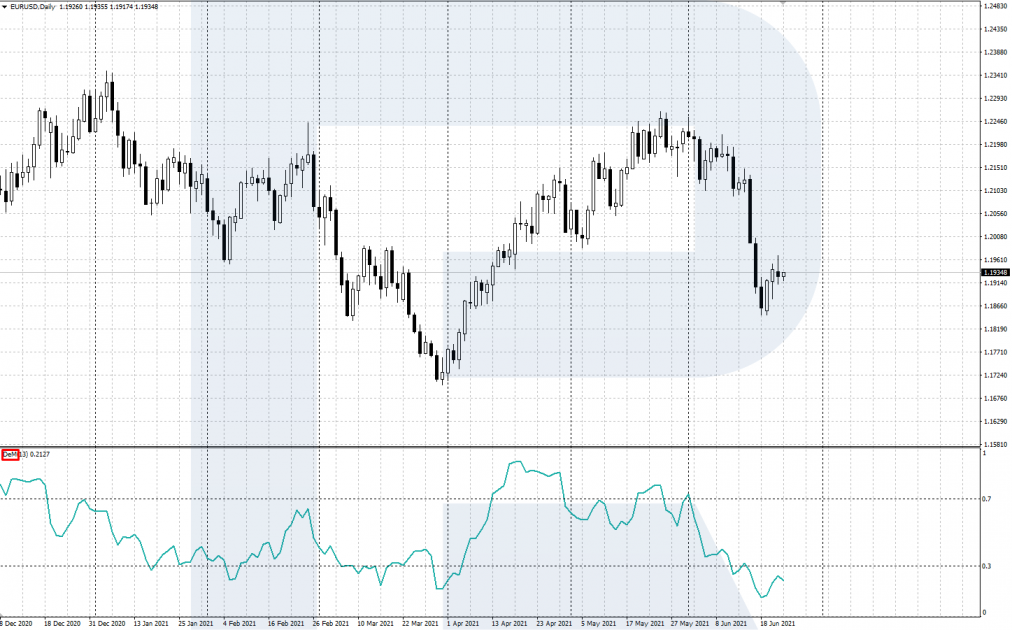Click the 1.17240 price scale label
This screenshot has height=630, width=1012.
[996, 375]
